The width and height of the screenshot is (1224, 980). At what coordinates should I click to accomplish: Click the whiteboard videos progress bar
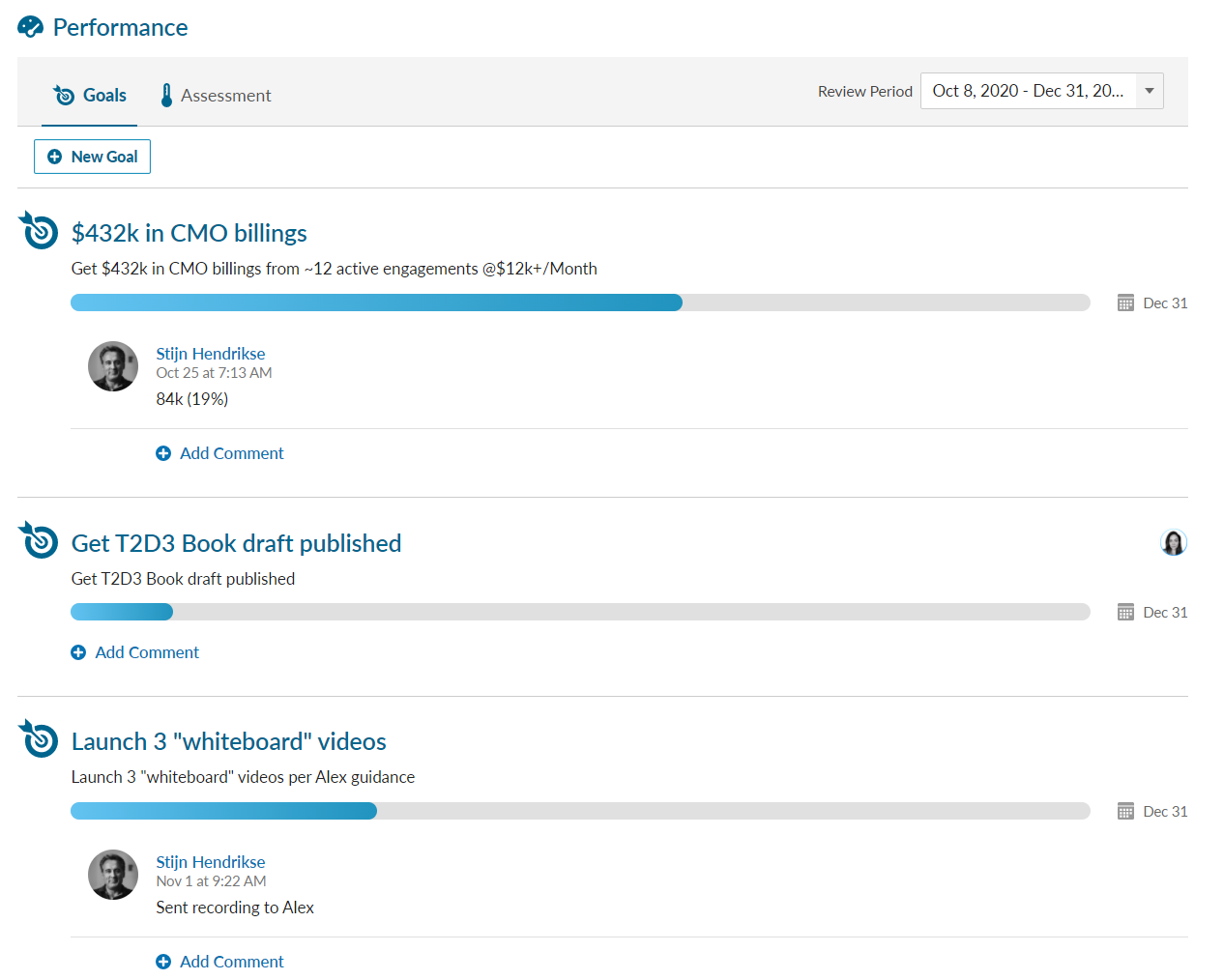click(x=580, y=812)
